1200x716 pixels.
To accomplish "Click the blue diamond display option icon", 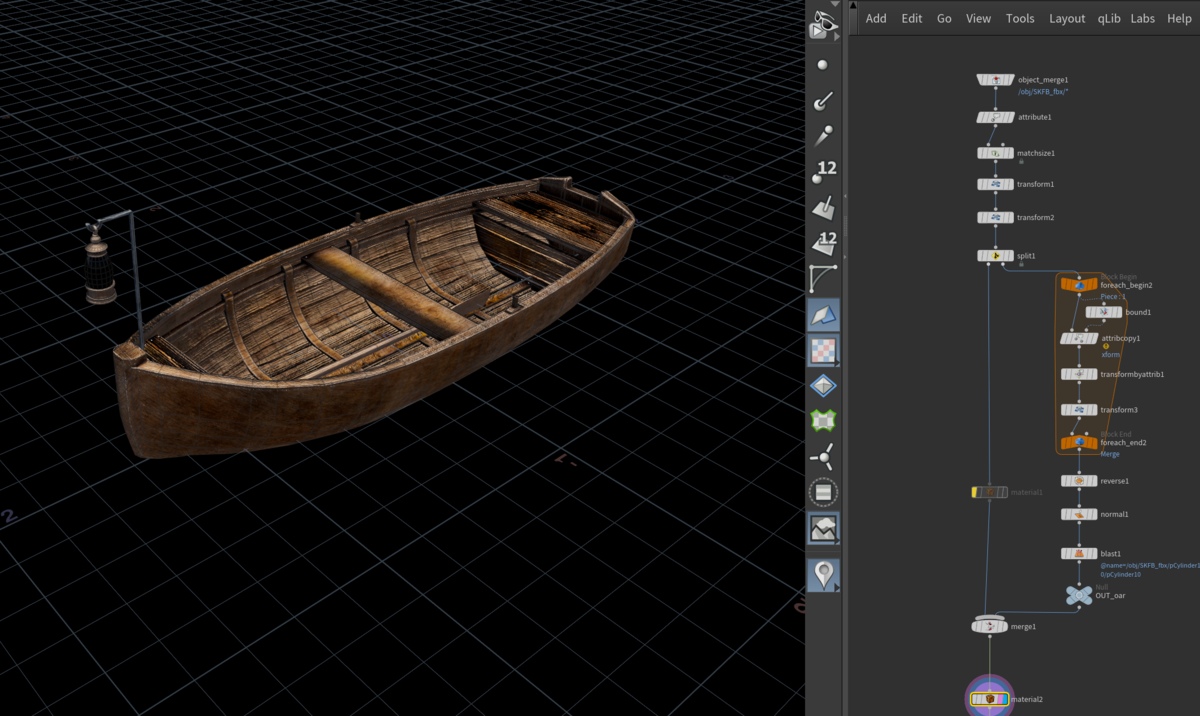I will [x=823, y=386].
